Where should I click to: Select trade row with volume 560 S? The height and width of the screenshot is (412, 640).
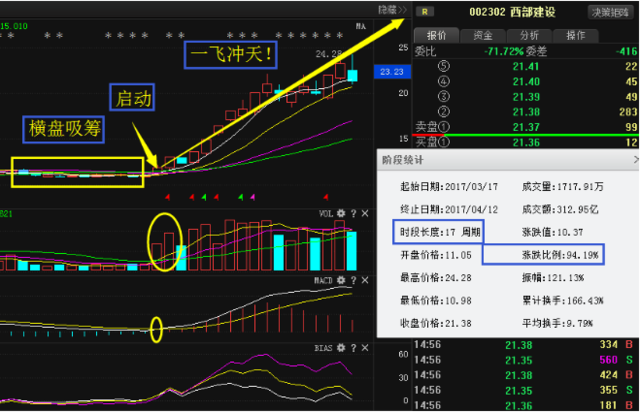point(526,360)
